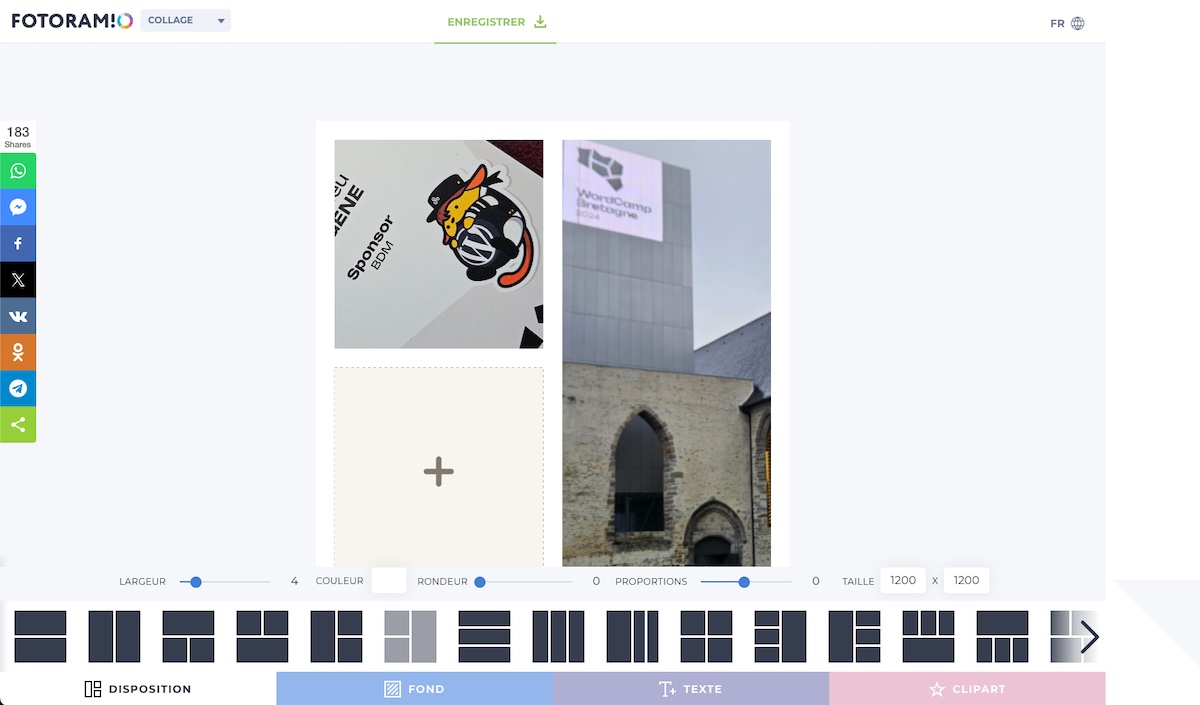Pick layout with tall left and two right cells
The height and width of the screenshot is (705, 1200).
click(336, 636)
